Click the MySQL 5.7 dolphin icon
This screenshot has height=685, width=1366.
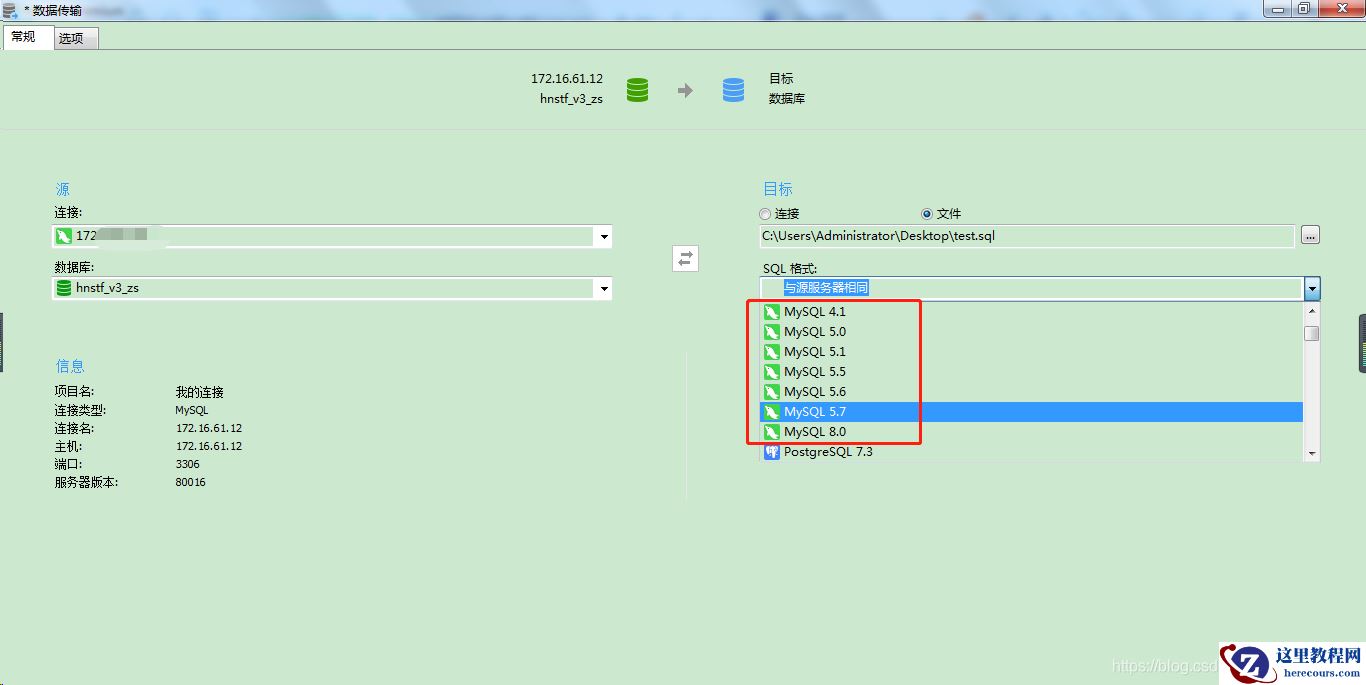pyautogui.click(x=771, y=412)
